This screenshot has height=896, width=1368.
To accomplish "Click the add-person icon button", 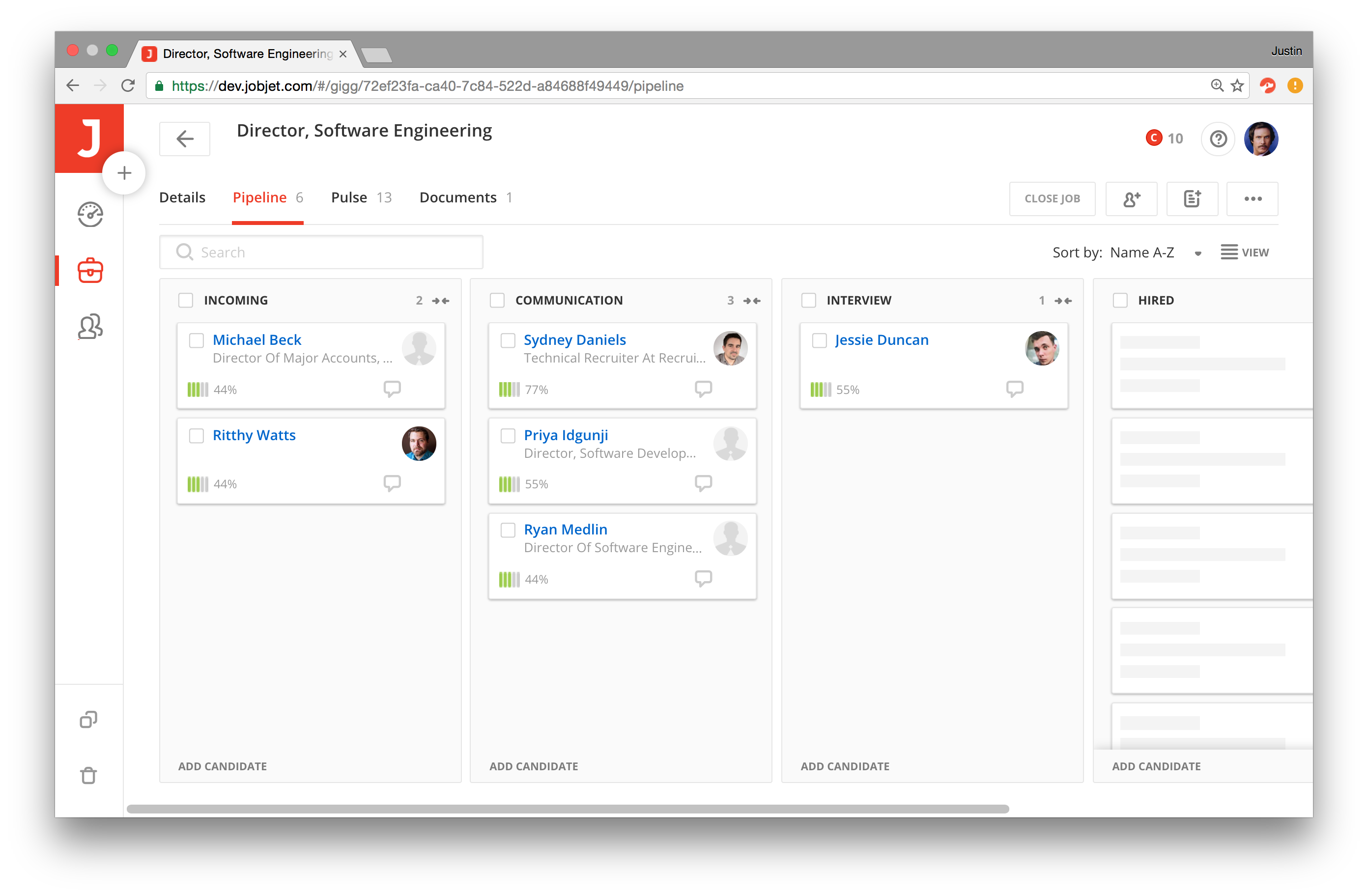I will point(1131,199).
